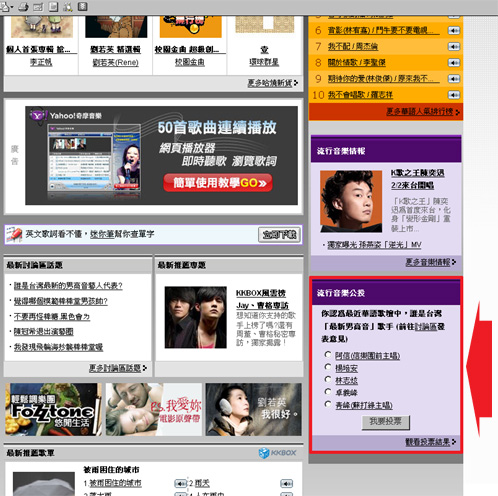This screenshot has height=496, width=498.
Task: Select the 青峰 (蘇打綠主唱) radio option
Action: pyautogui.click(x=328, y=404)
